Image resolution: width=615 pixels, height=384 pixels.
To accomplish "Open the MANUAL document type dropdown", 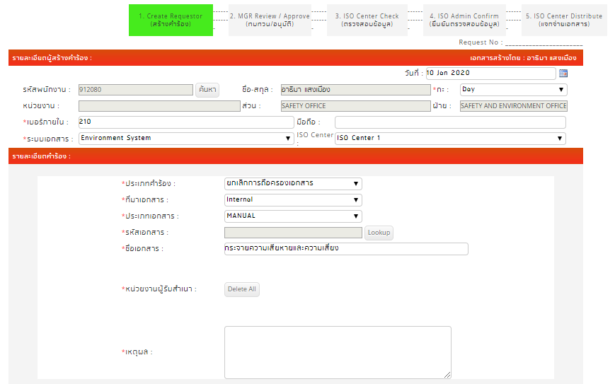I will 293,216.
